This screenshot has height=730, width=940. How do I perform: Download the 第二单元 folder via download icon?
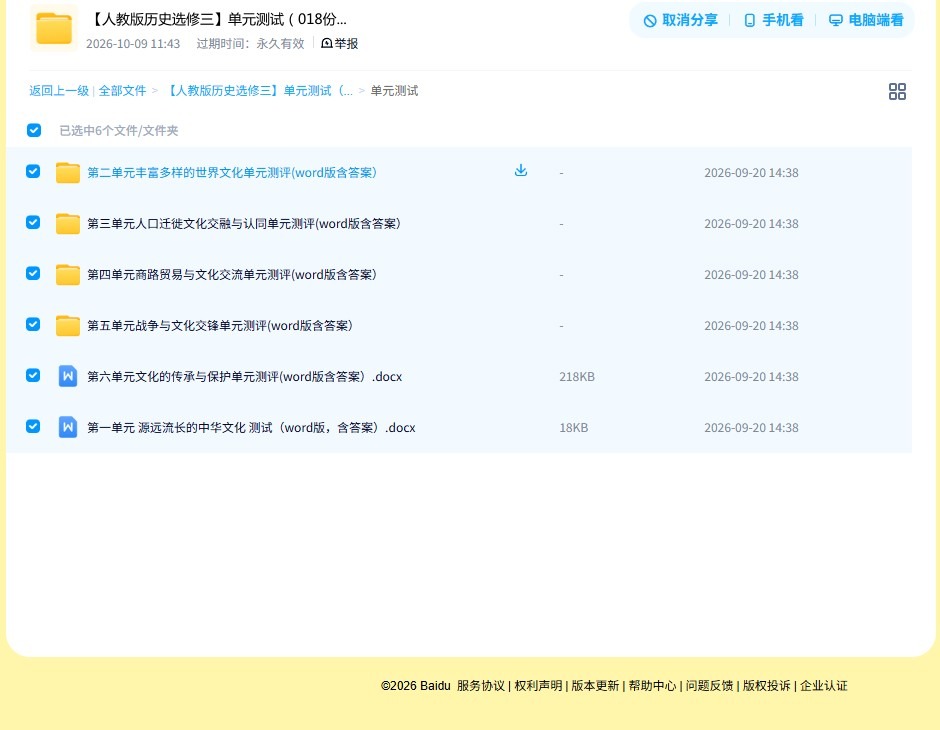pyautogui.click(x=521, y=170)
